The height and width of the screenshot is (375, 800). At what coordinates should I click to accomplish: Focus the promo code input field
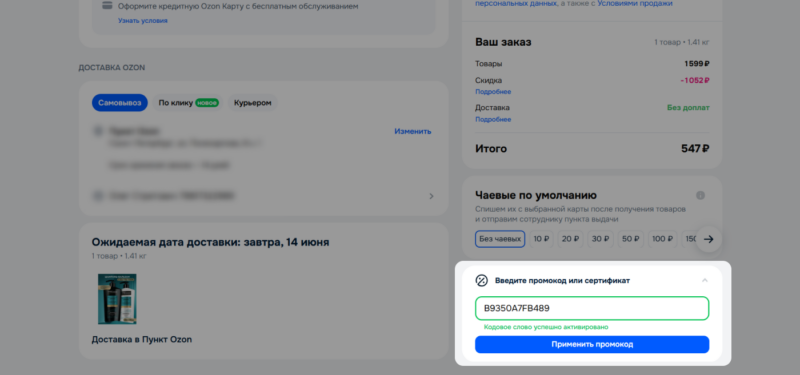(x=592, y=308)
